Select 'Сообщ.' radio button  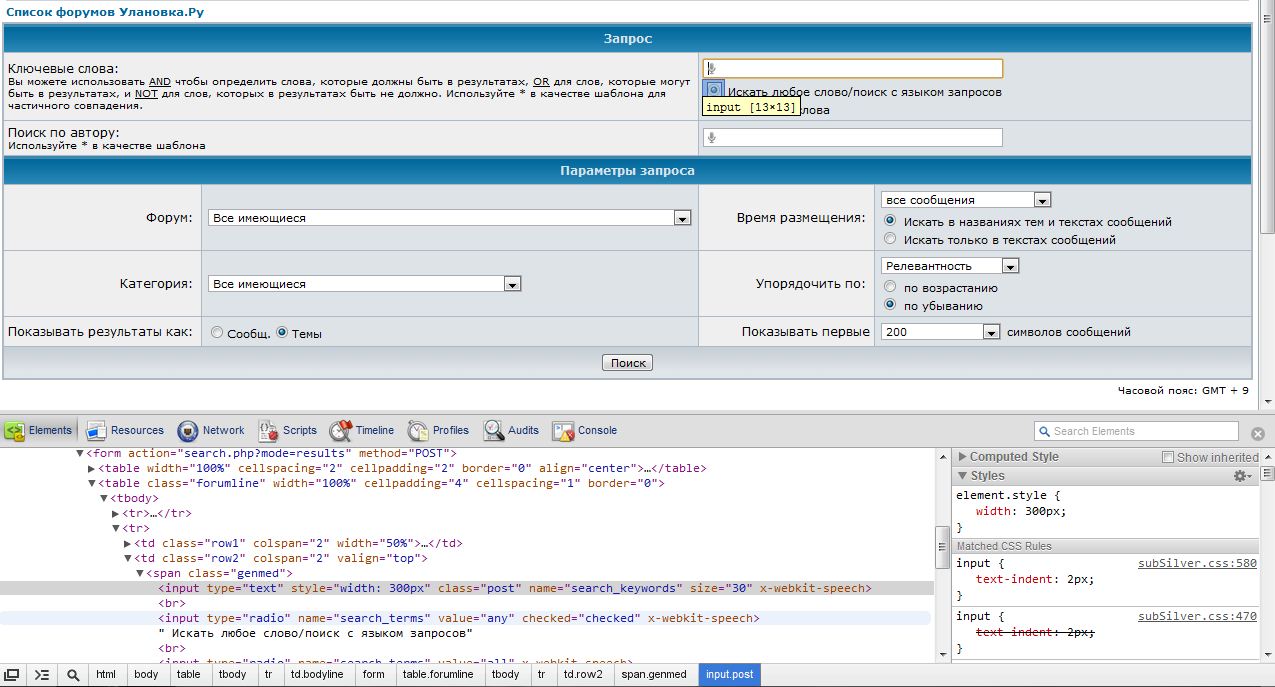point(217,333)
